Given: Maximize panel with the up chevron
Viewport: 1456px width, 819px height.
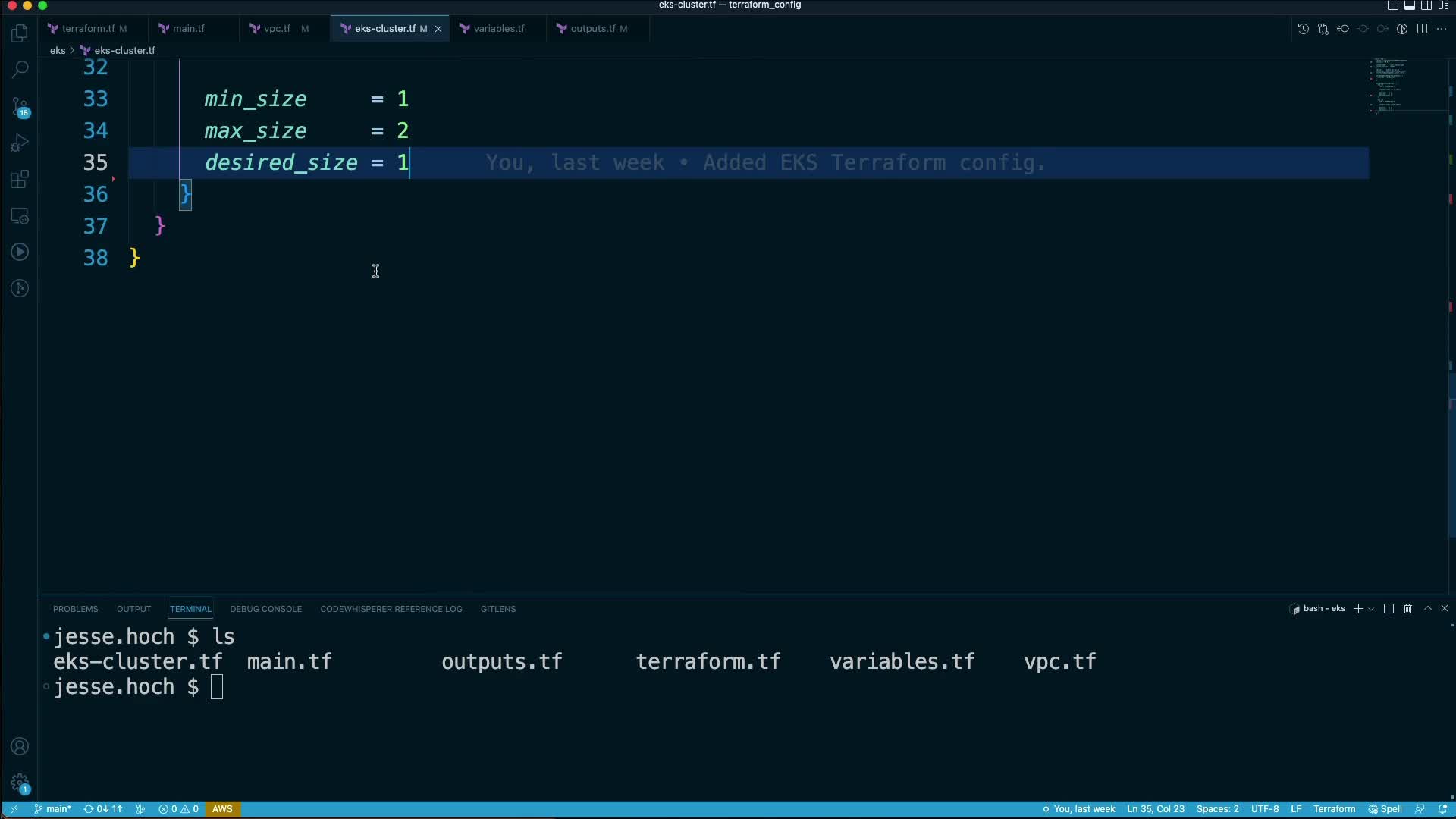Looking at the screenshot, I should coord(1428,609).
